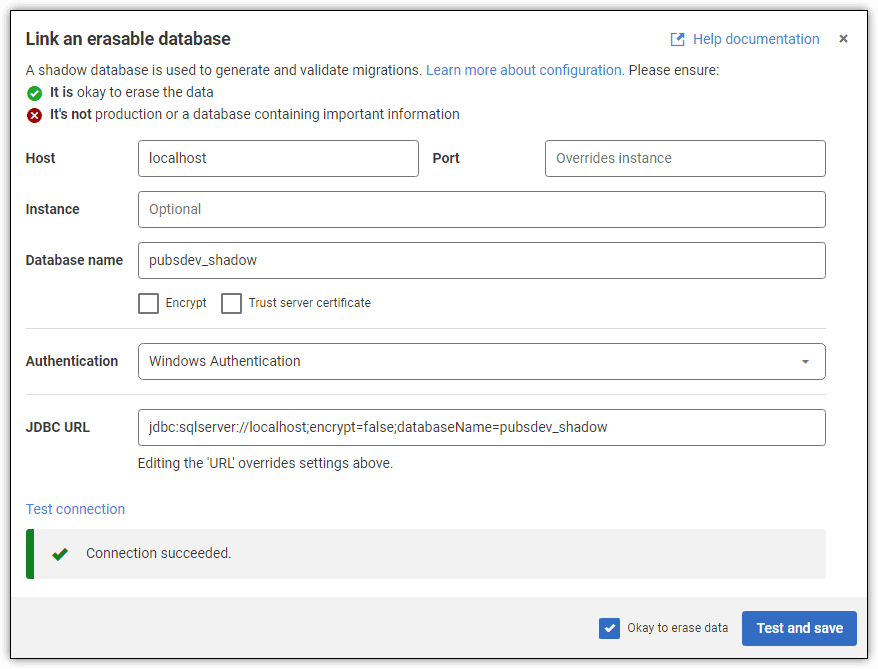
Task: Uncheck Okay to erase data
Action: [610, 628]
